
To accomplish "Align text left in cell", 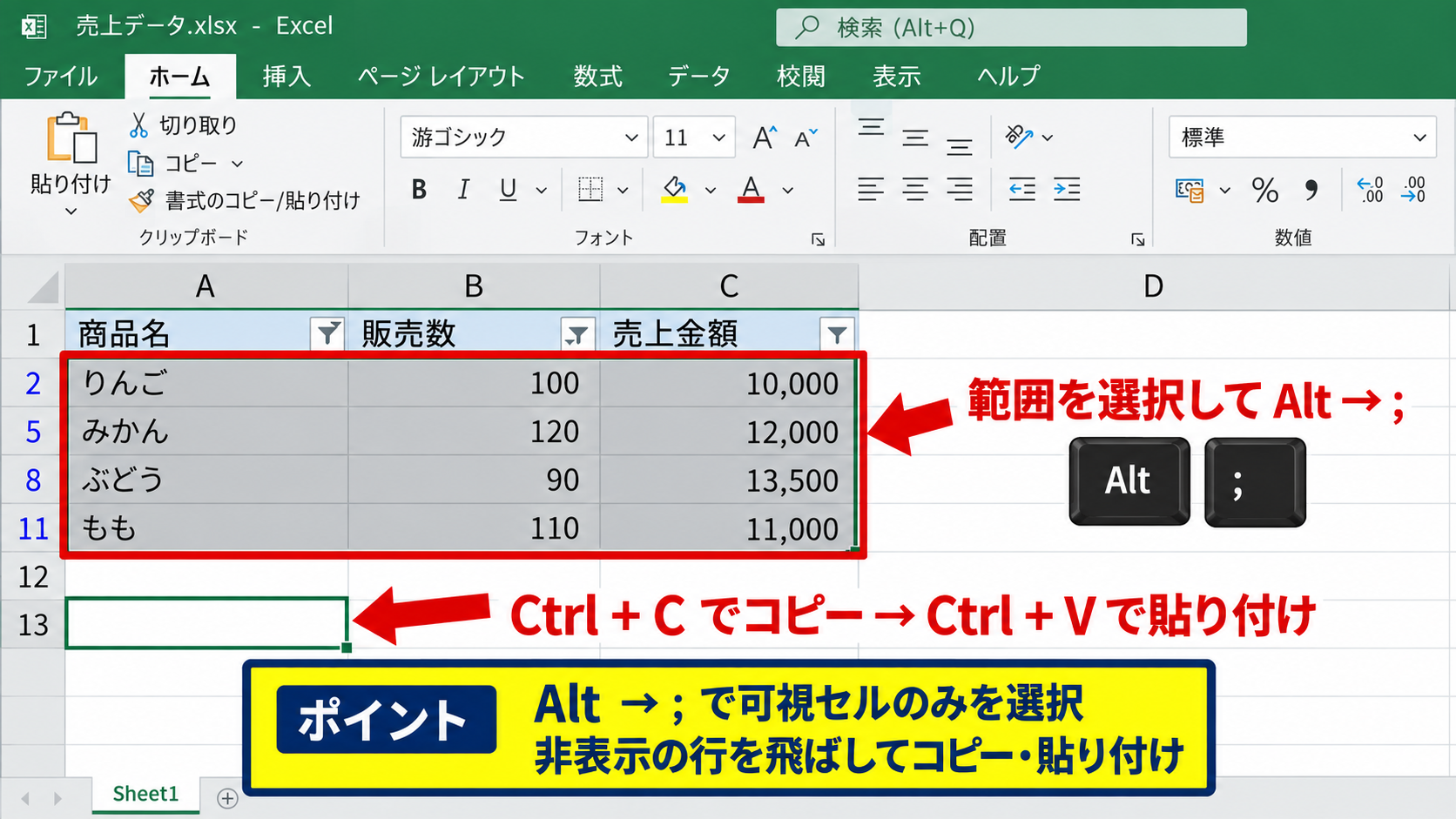I will click(x=871, y=189).
